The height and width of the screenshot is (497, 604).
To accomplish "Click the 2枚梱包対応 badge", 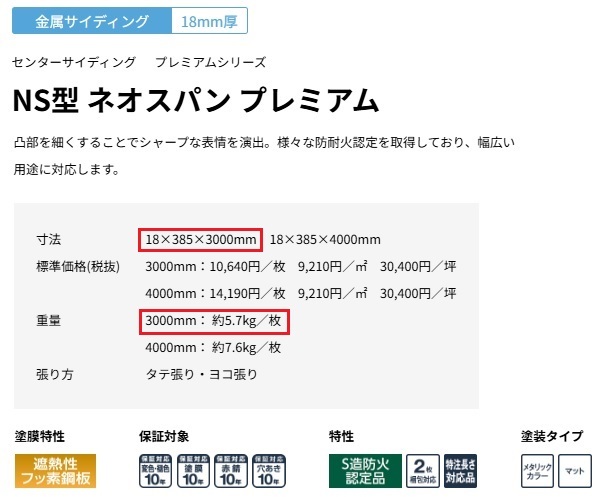I will [x=423, y=471].
